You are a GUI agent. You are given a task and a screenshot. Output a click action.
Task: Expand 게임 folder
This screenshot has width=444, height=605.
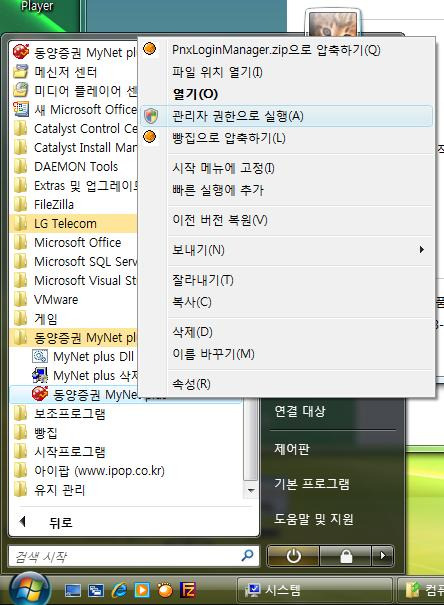(73, 319)
